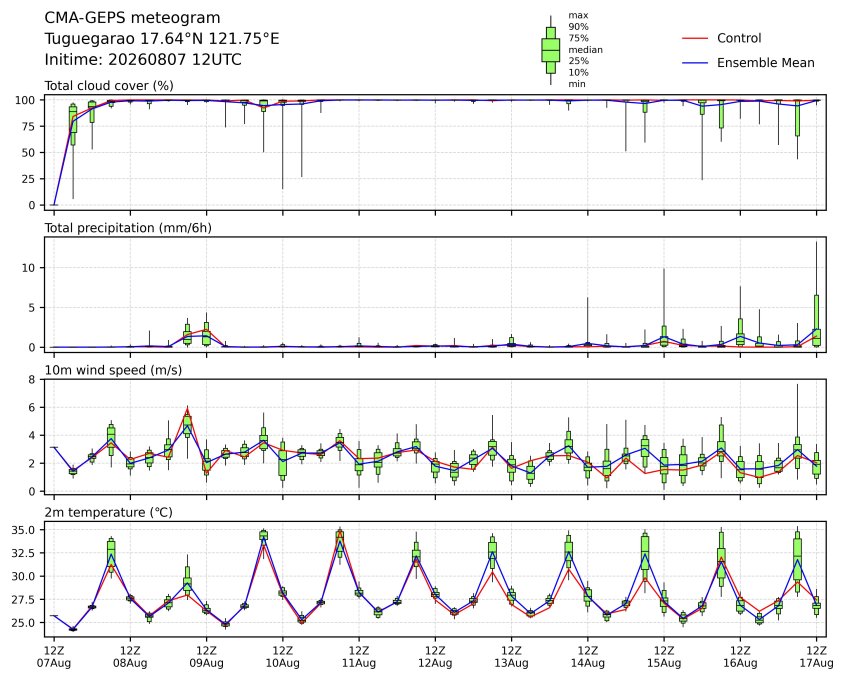Image resolution: width=845 pixels, height=680 pixels.
Task: Click the '5' precipitation axis value
Action: pos(32,308)
